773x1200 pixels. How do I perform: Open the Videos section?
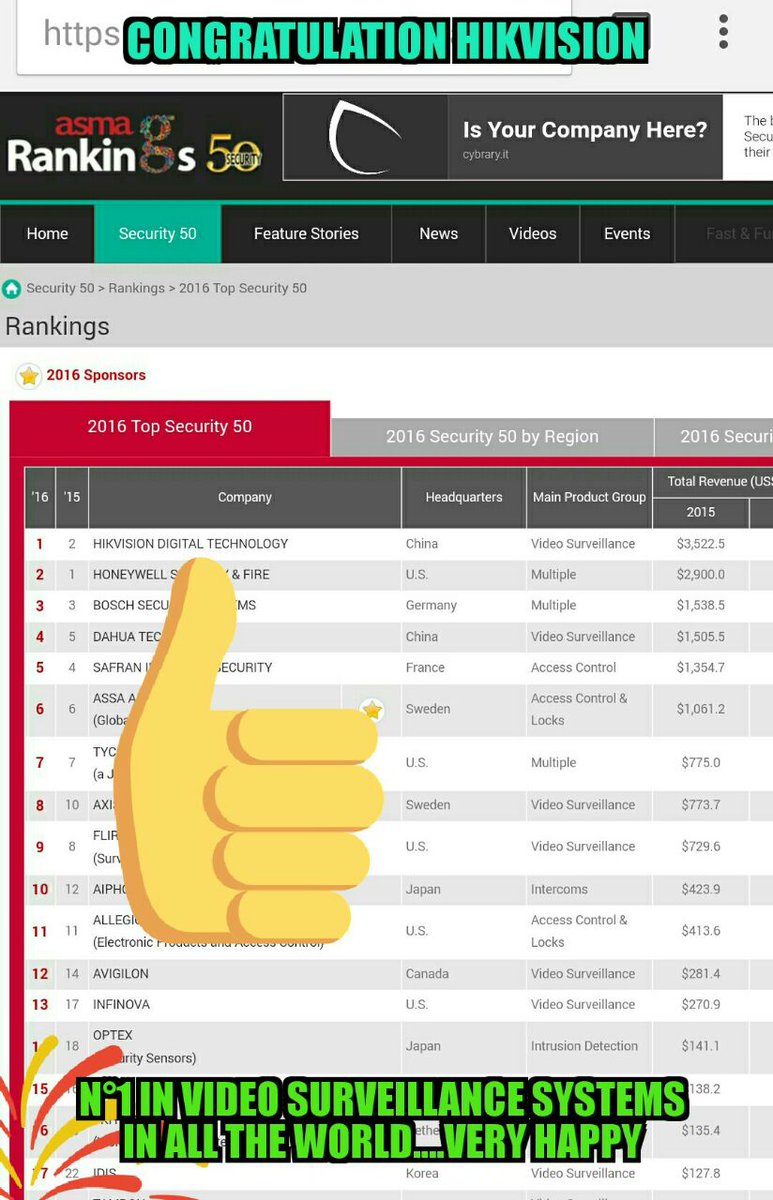[x=533, y=234]
